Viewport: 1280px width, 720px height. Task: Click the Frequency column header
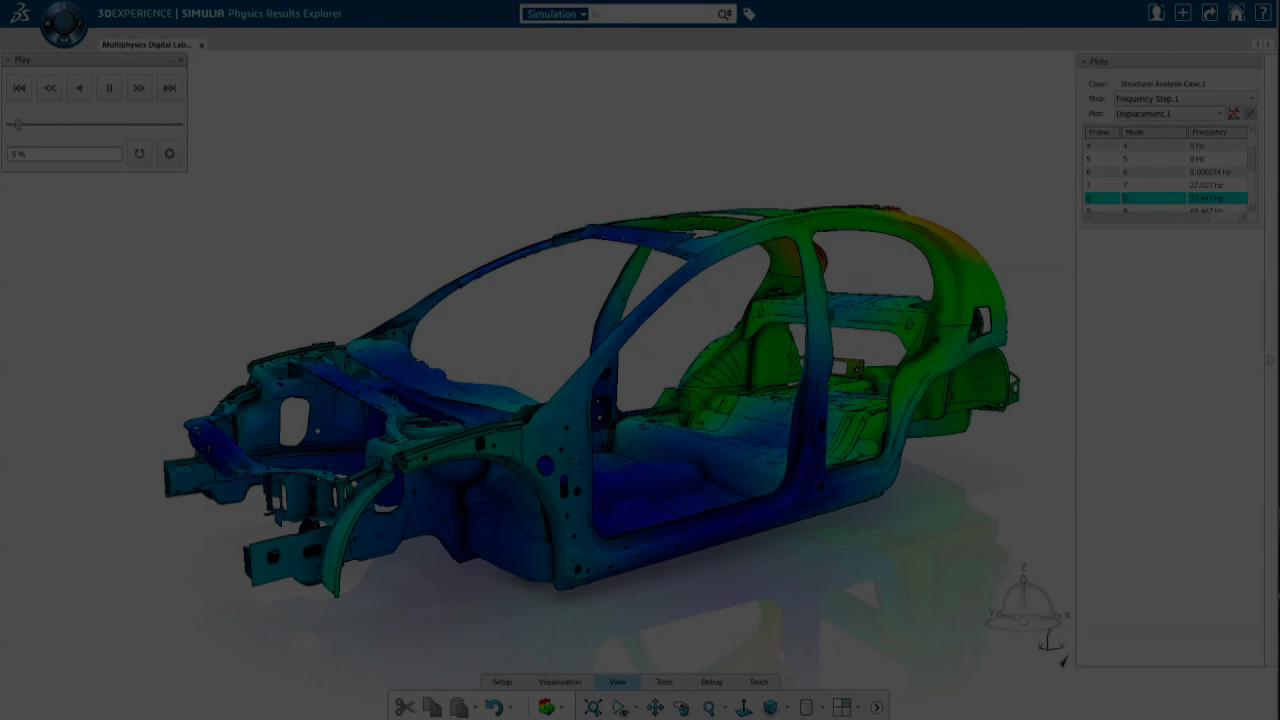pos(1216,132)
